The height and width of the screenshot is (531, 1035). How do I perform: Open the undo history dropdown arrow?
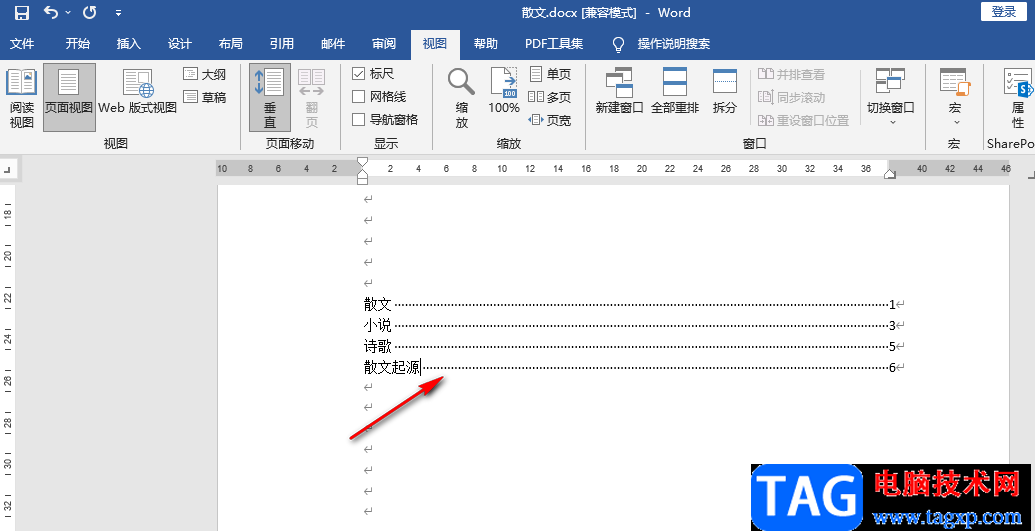68,13
